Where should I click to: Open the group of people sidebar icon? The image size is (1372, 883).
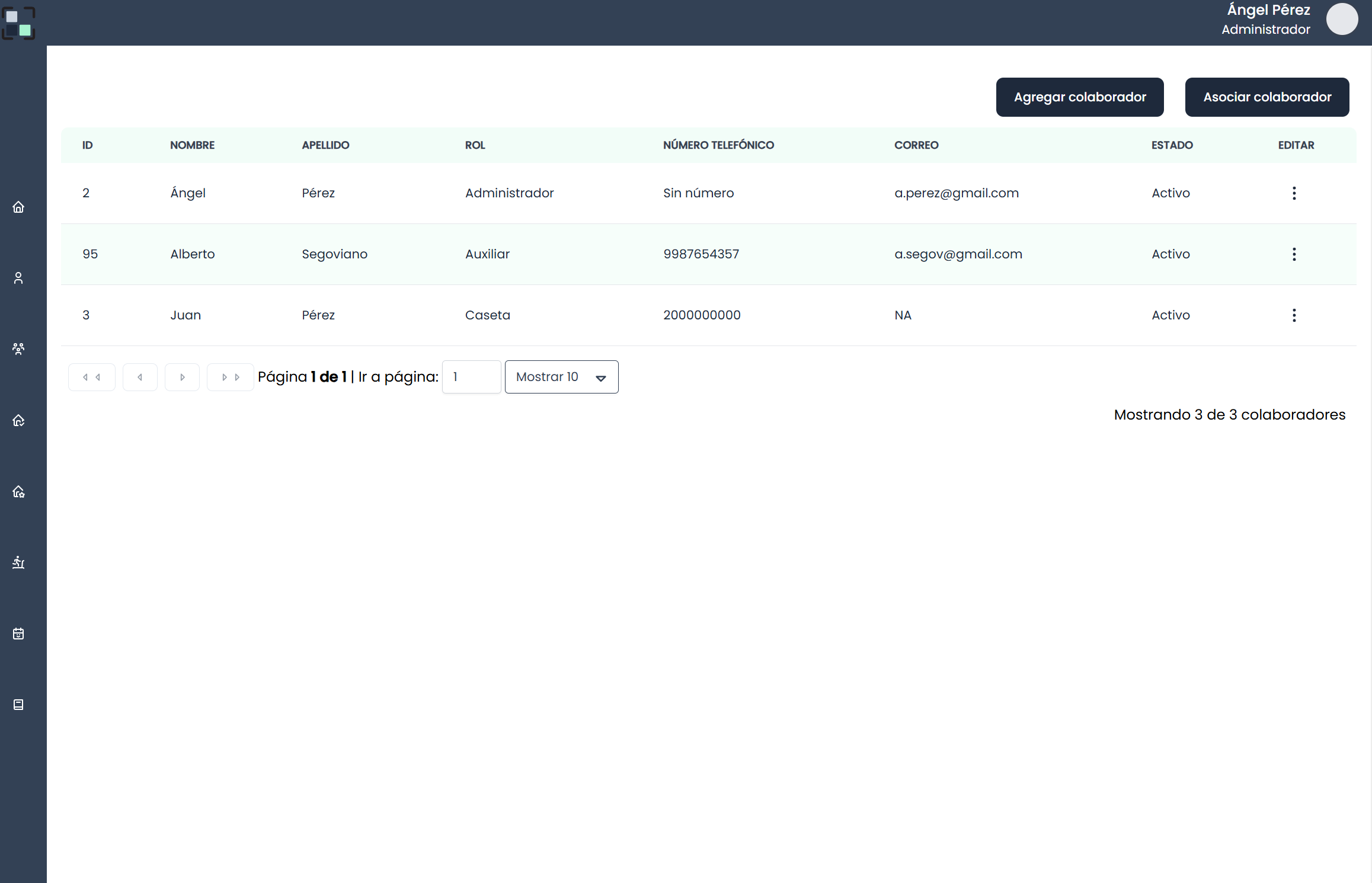(x=18, y=349)
